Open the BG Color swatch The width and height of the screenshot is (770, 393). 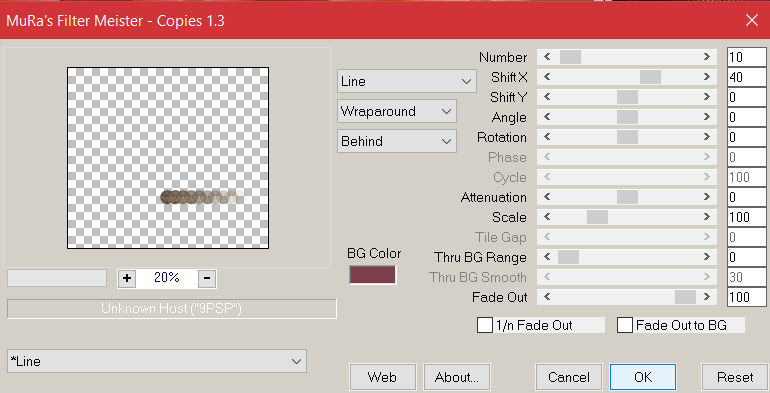click(372, 275)
